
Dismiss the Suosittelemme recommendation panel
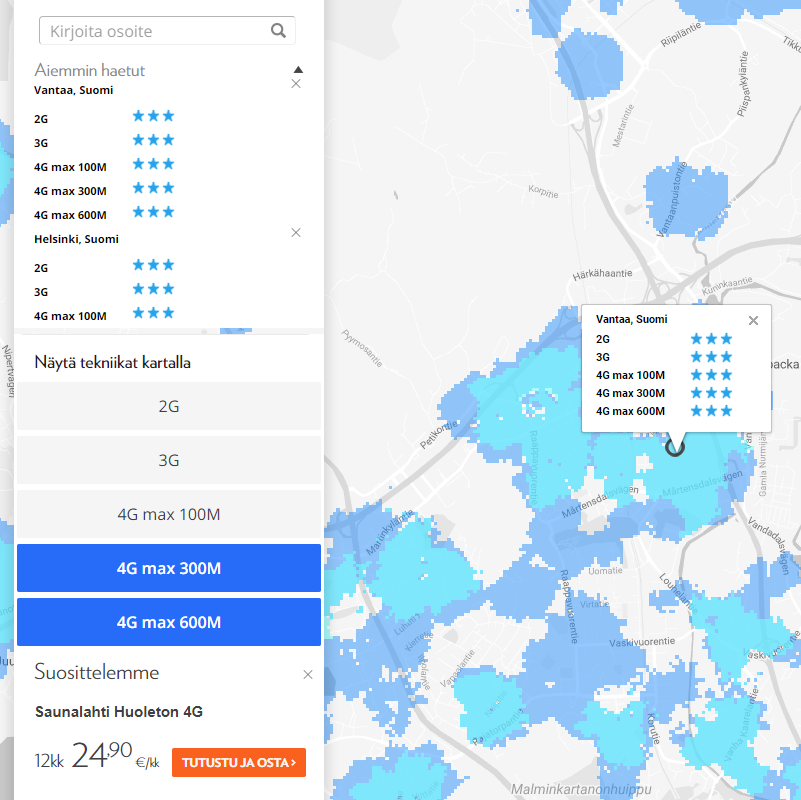pos(308,675)
